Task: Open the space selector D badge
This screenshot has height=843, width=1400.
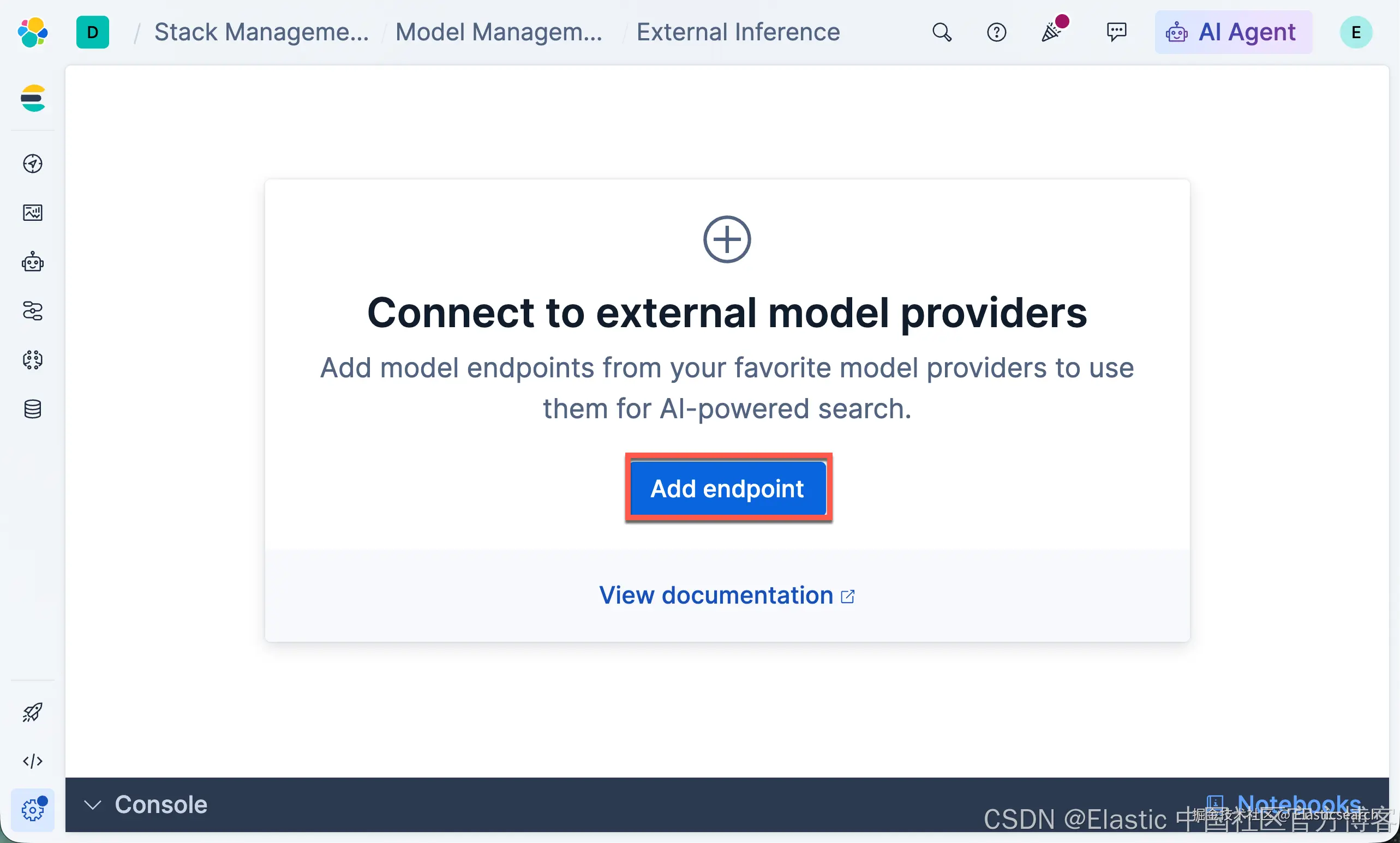Action: pyautogui.click(x=93, y=32)
